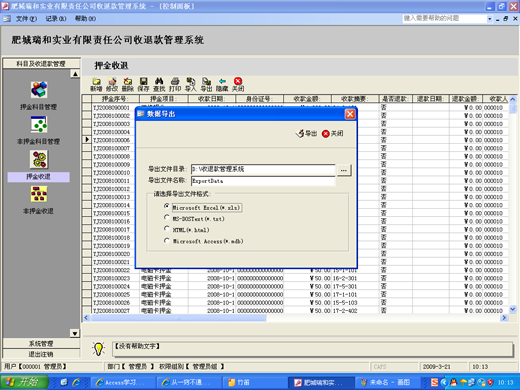Click the 查找 (find) binoculars icon
The height and width of the screenshot is (390, 520).
pyautogui.click(x=159, y=85)
